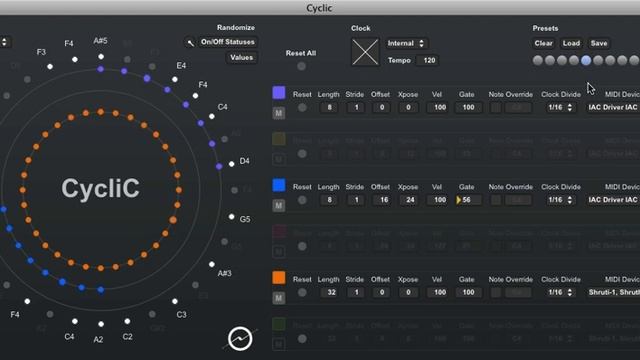
Task: Open blue track IAC Driver MIDI device menu
Action: (x=613, y=200)
